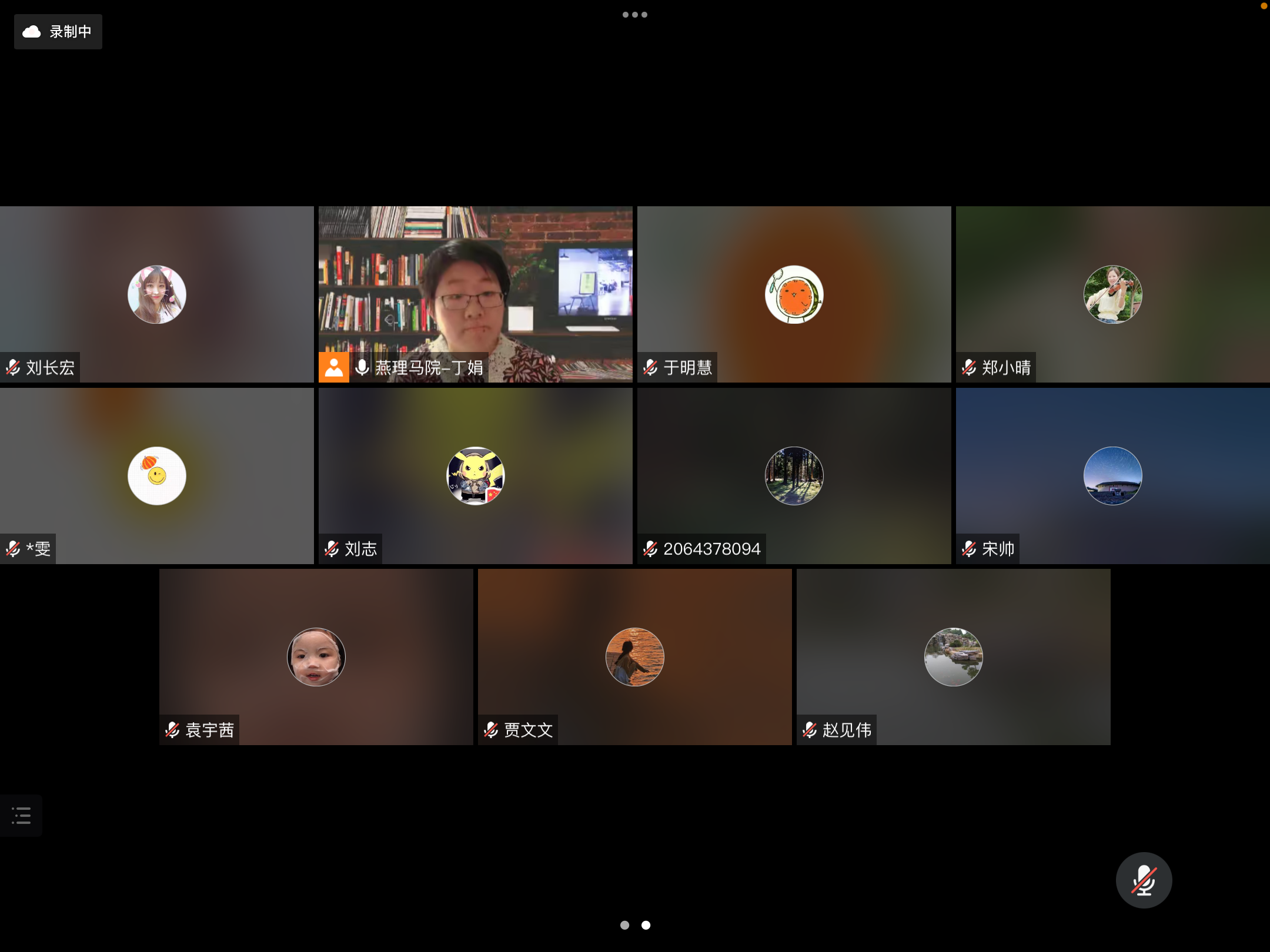Click the muted mic icon for 于明慧
Screen dimensions: 1270x952
pyautogui.click(x=650, y=367)
